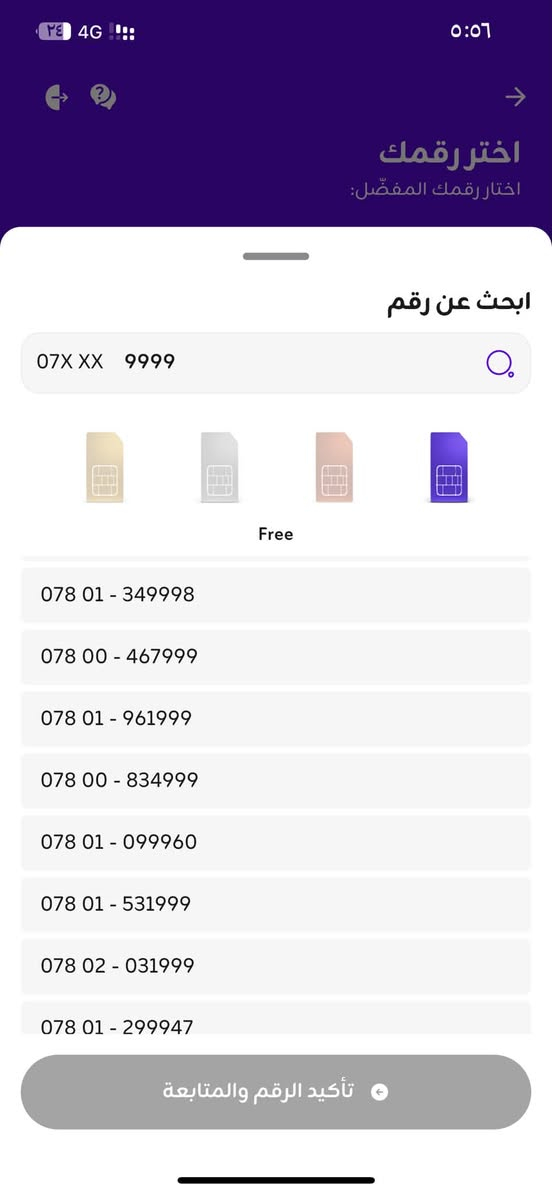The width and height of the screenshot is (552, 1194).
Task: Tap the logout icon in header
Action: click(56, 97)
